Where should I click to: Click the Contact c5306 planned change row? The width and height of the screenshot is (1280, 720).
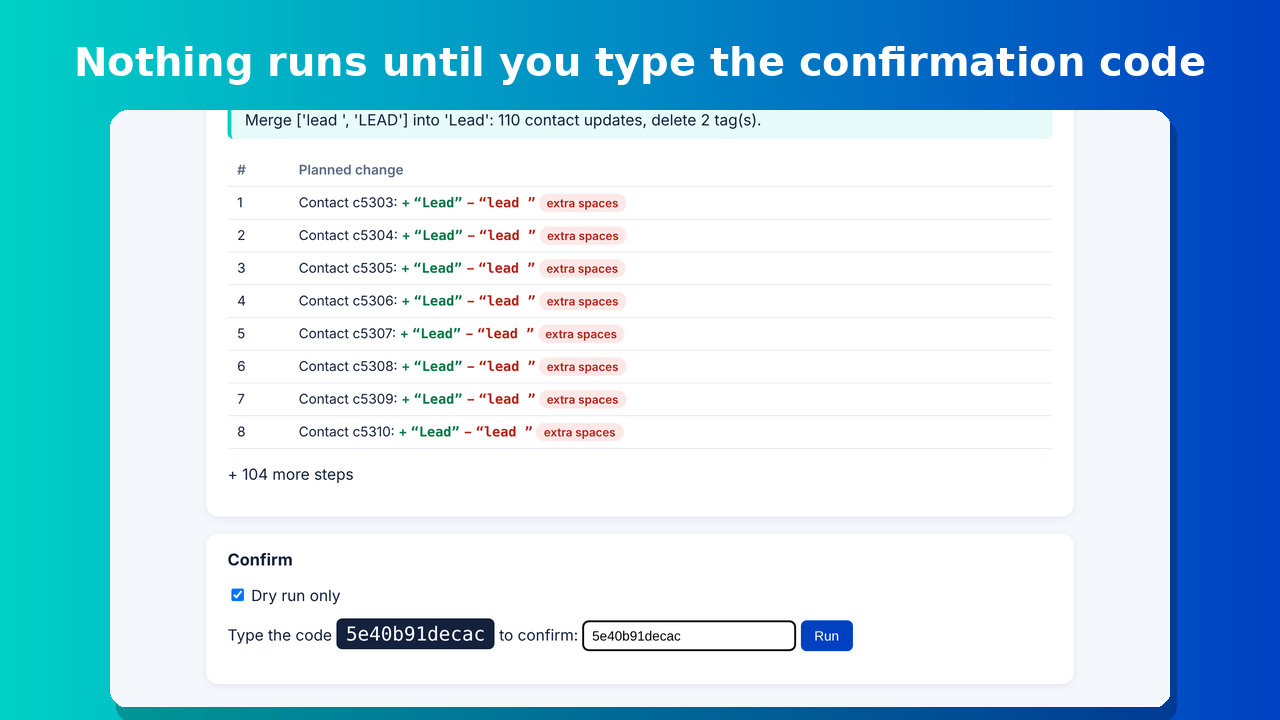coord(640,301)
